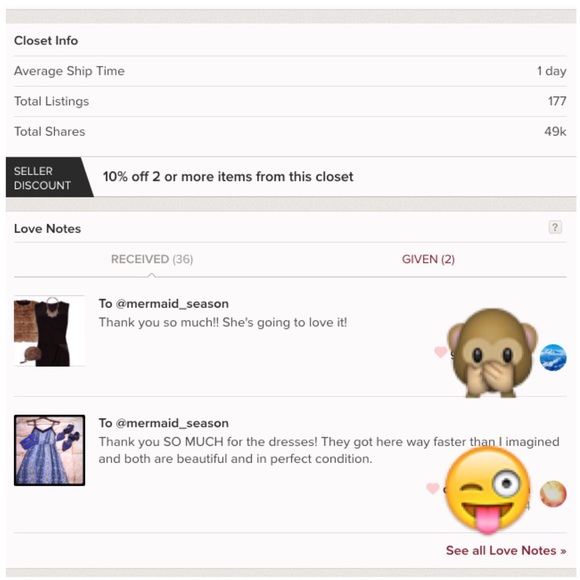The height and width of the screenshot is (580, 580).
Task: Click the Love Notes help question-mark icon
Action: [555, 227]
